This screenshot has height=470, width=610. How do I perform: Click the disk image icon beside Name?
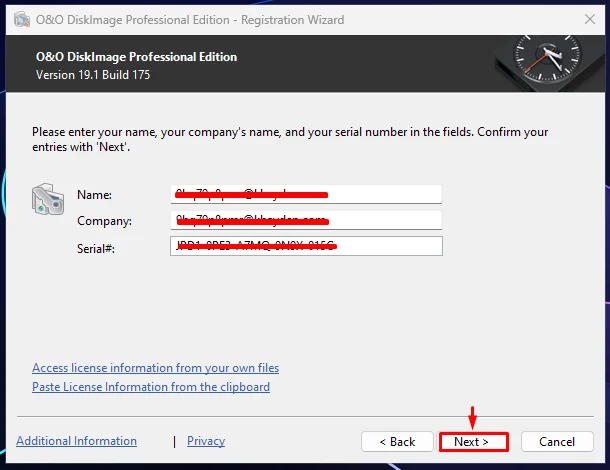[48, 199]
